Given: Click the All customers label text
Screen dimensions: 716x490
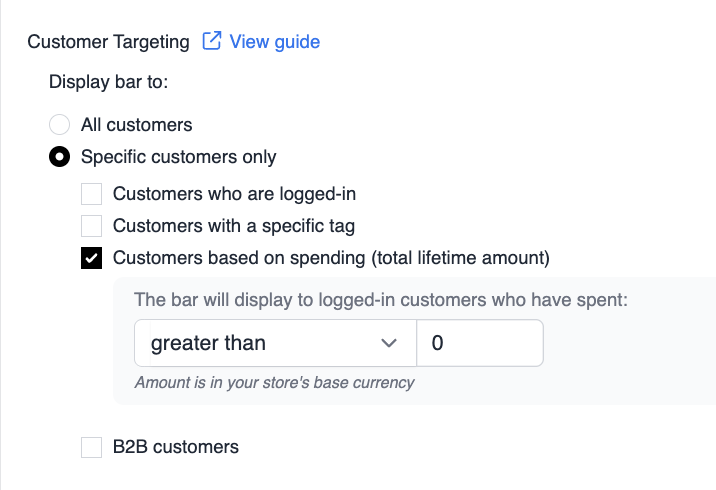Looking at the screenshot, I should tap(137, 125).
